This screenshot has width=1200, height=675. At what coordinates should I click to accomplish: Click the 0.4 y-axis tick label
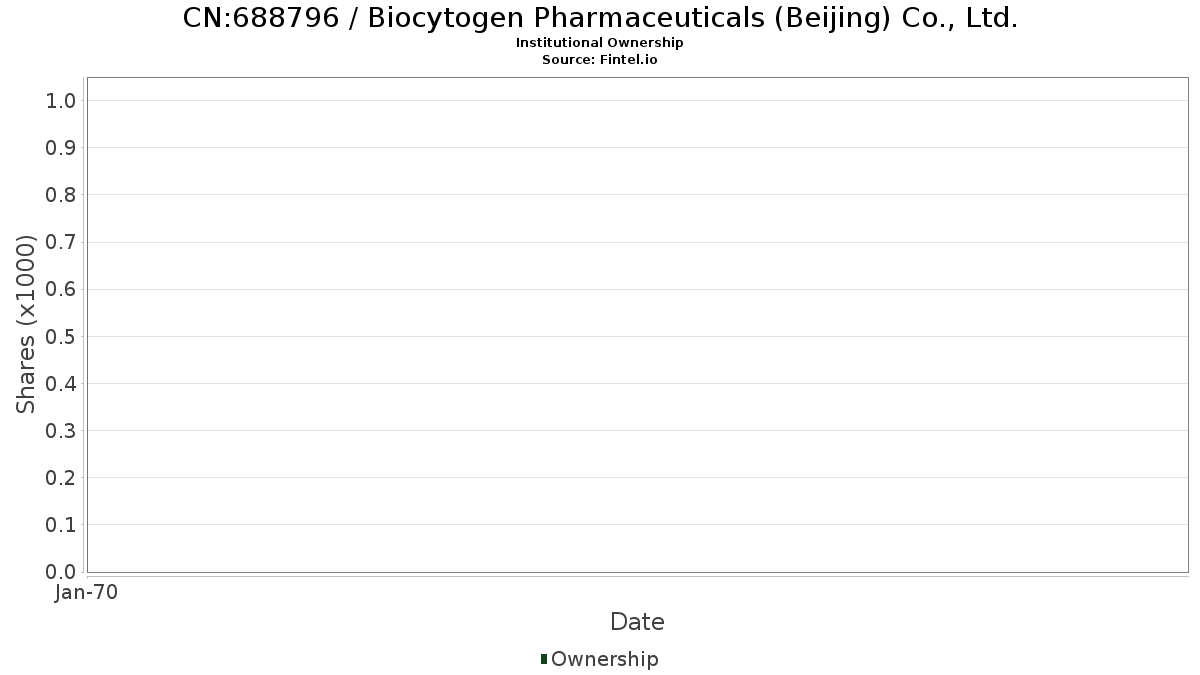(x=61, y=384)
